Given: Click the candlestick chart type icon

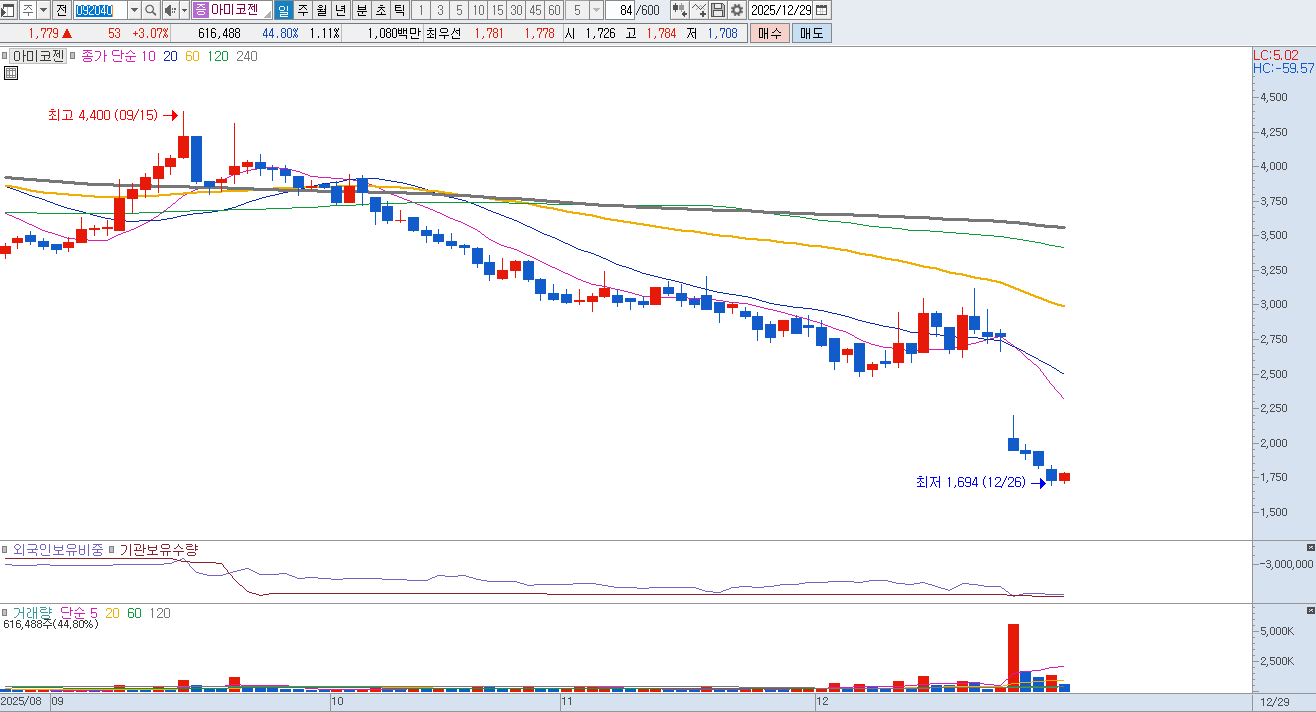Looking at the screenshot, I should coord(679,10).
